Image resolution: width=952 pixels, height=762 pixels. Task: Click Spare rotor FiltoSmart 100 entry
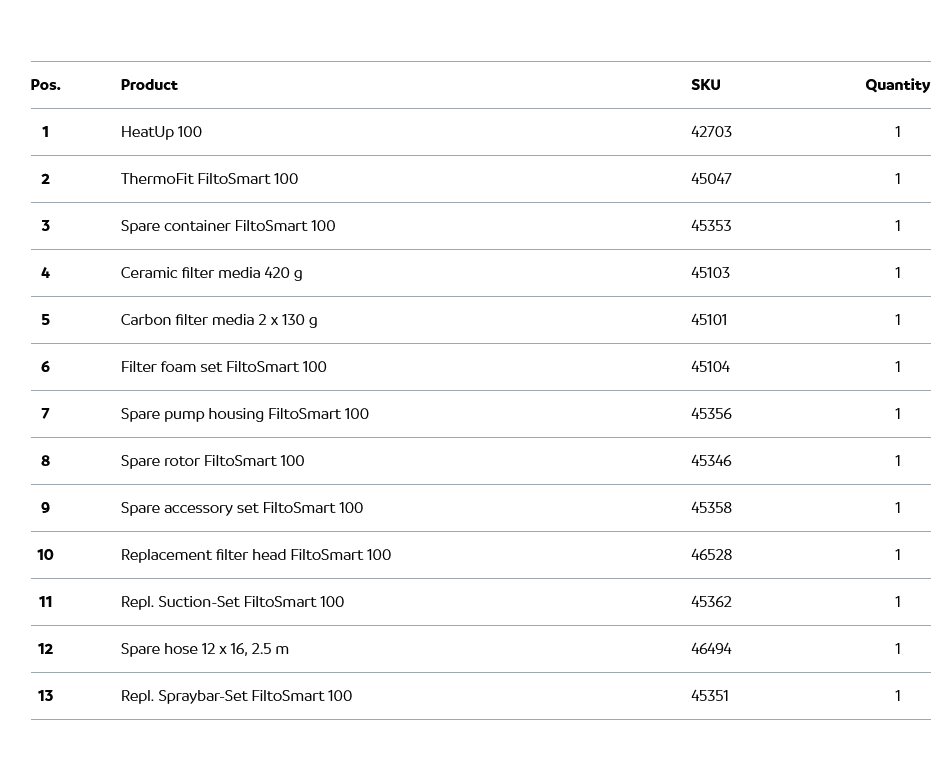(x=212, y=461)
